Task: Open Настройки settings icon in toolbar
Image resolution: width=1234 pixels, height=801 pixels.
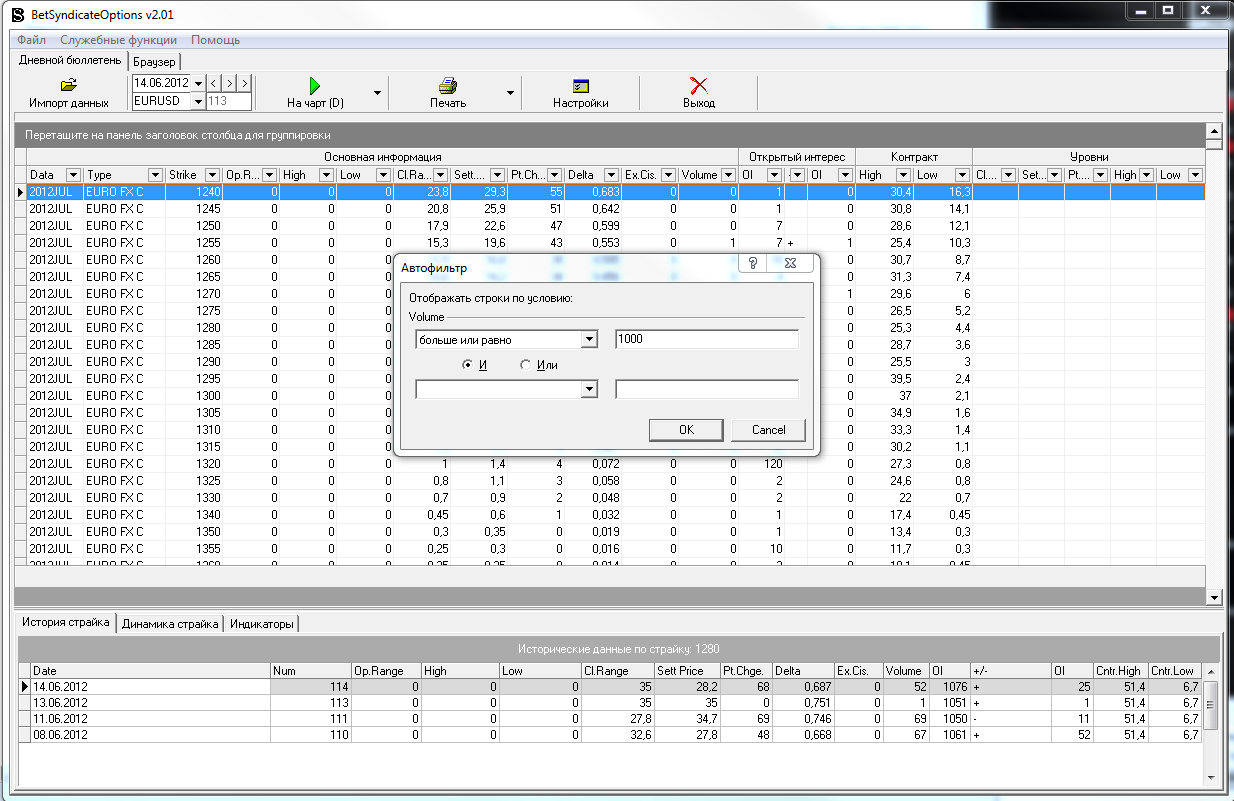Action: coord(580,86)
